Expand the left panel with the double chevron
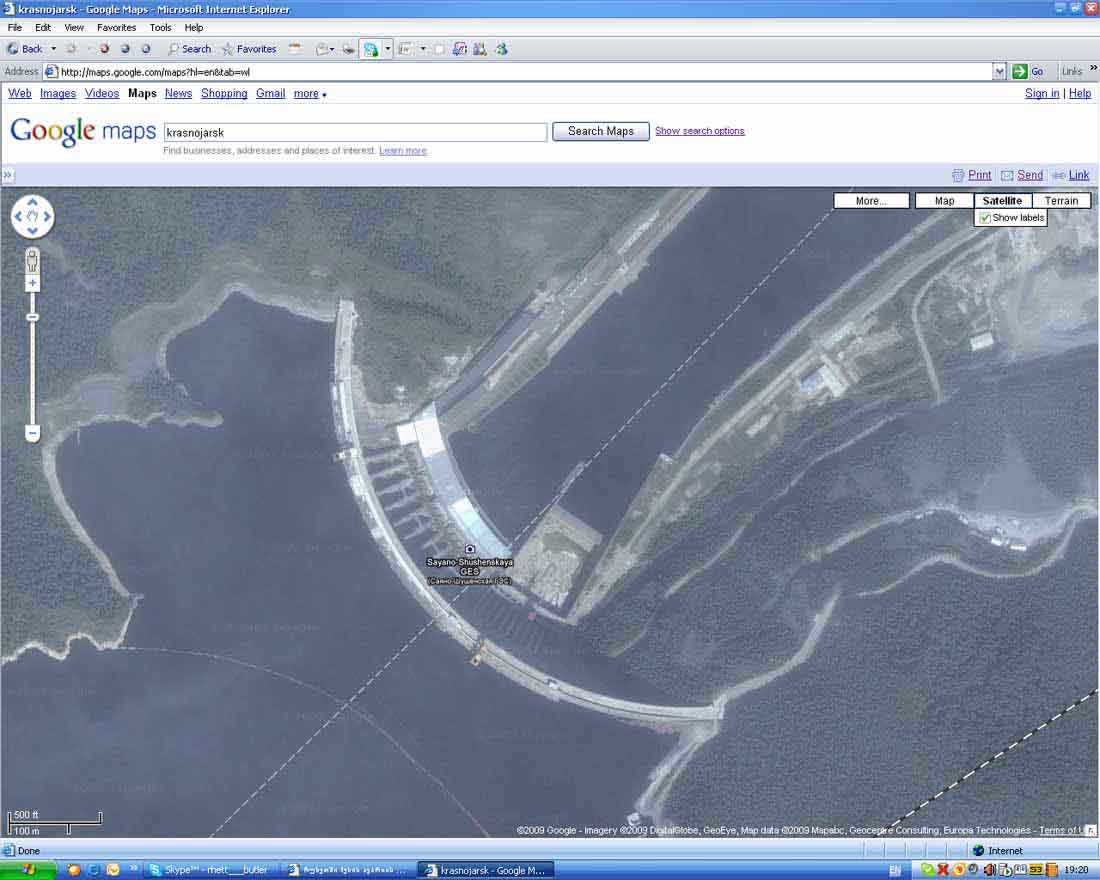1100x880 pixels. pos(8,175)
